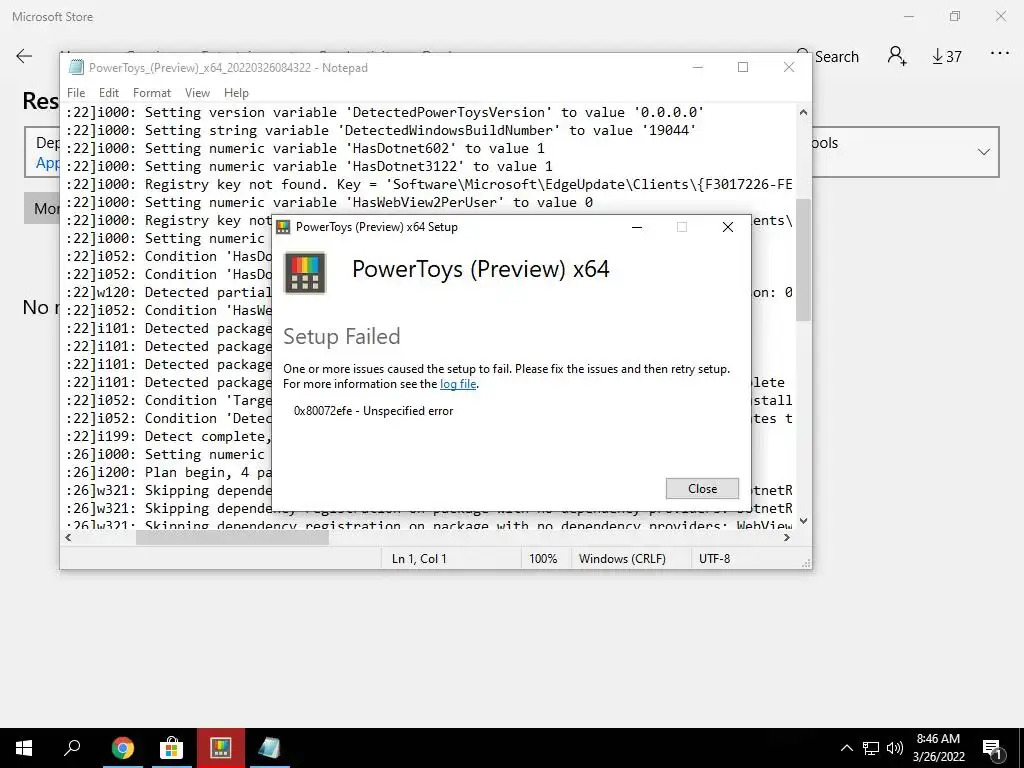
Task: Open volume control tray icon
Action: [x=895, y=748]
